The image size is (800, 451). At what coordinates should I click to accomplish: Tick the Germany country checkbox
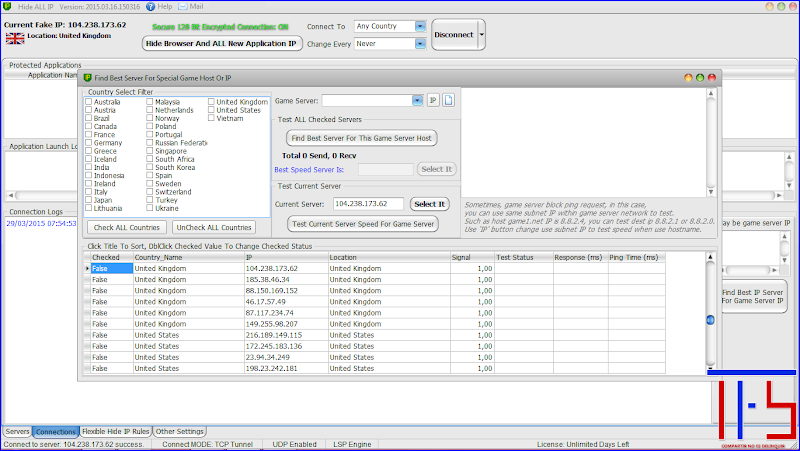coord(89,142)
